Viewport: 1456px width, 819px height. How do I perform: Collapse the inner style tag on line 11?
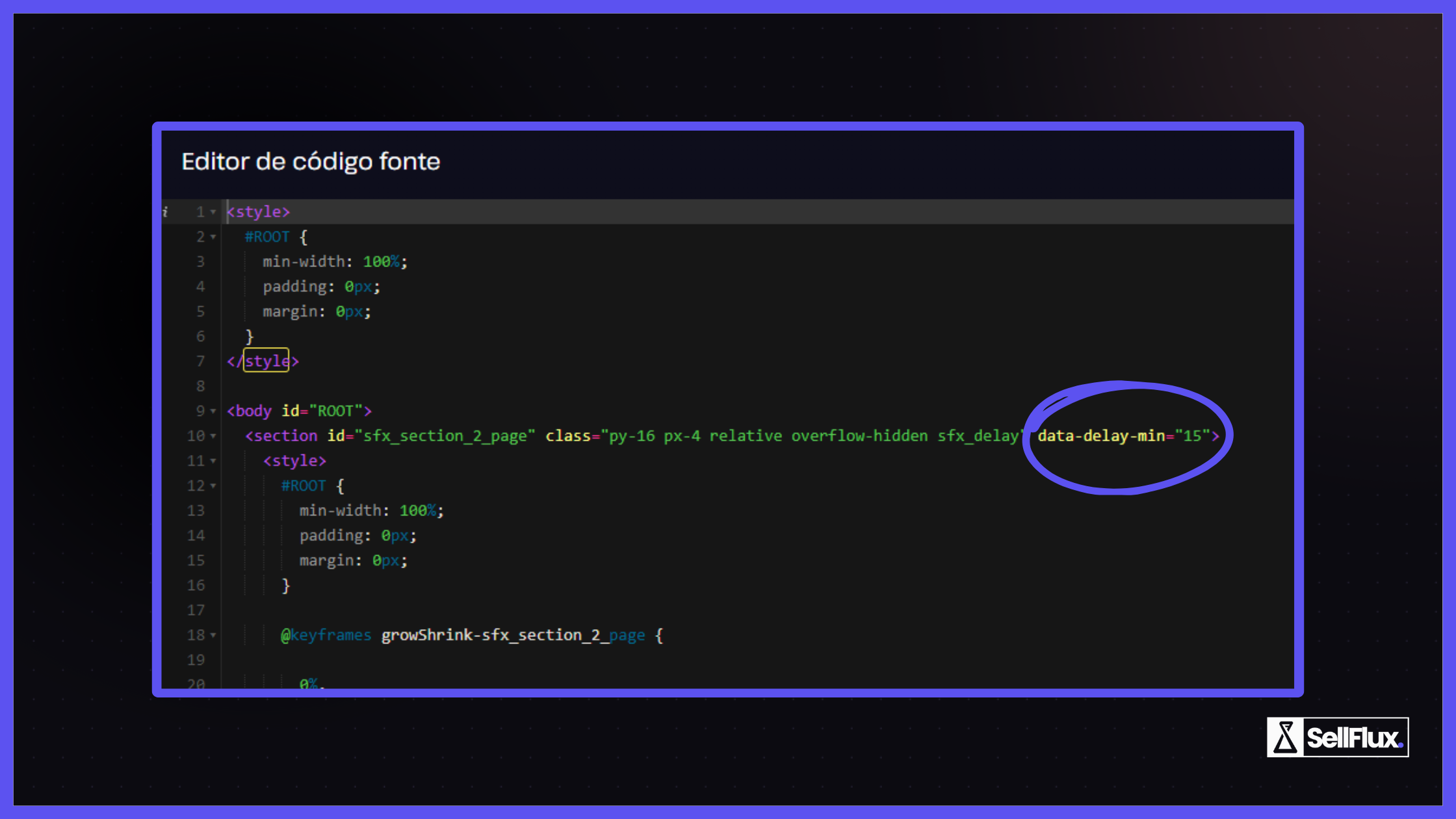(213, 460)
